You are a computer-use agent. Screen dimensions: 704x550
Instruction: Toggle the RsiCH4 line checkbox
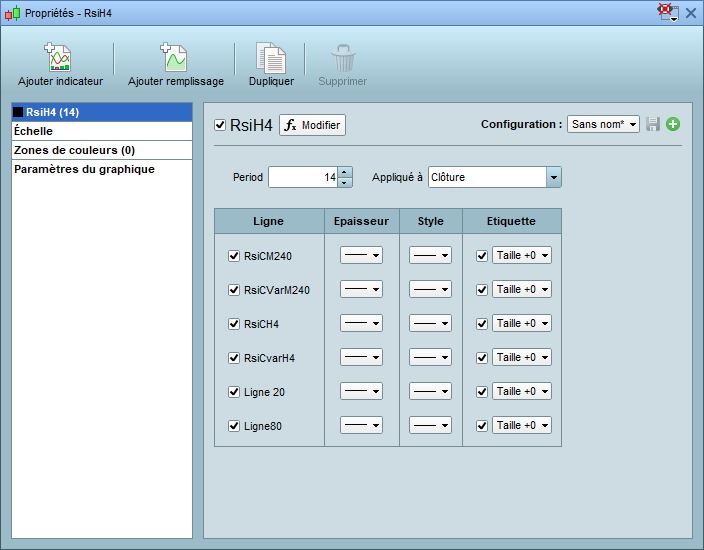[x=234, y=324]
